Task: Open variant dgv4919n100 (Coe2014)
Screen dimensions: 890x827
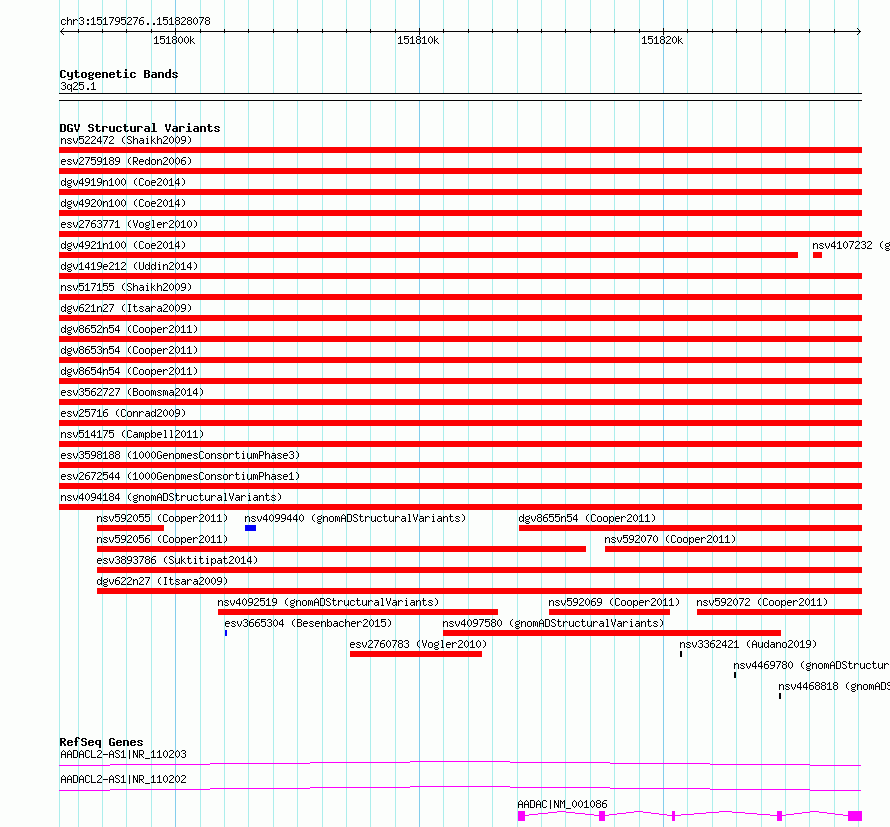Action: click(x=460, y=192)
